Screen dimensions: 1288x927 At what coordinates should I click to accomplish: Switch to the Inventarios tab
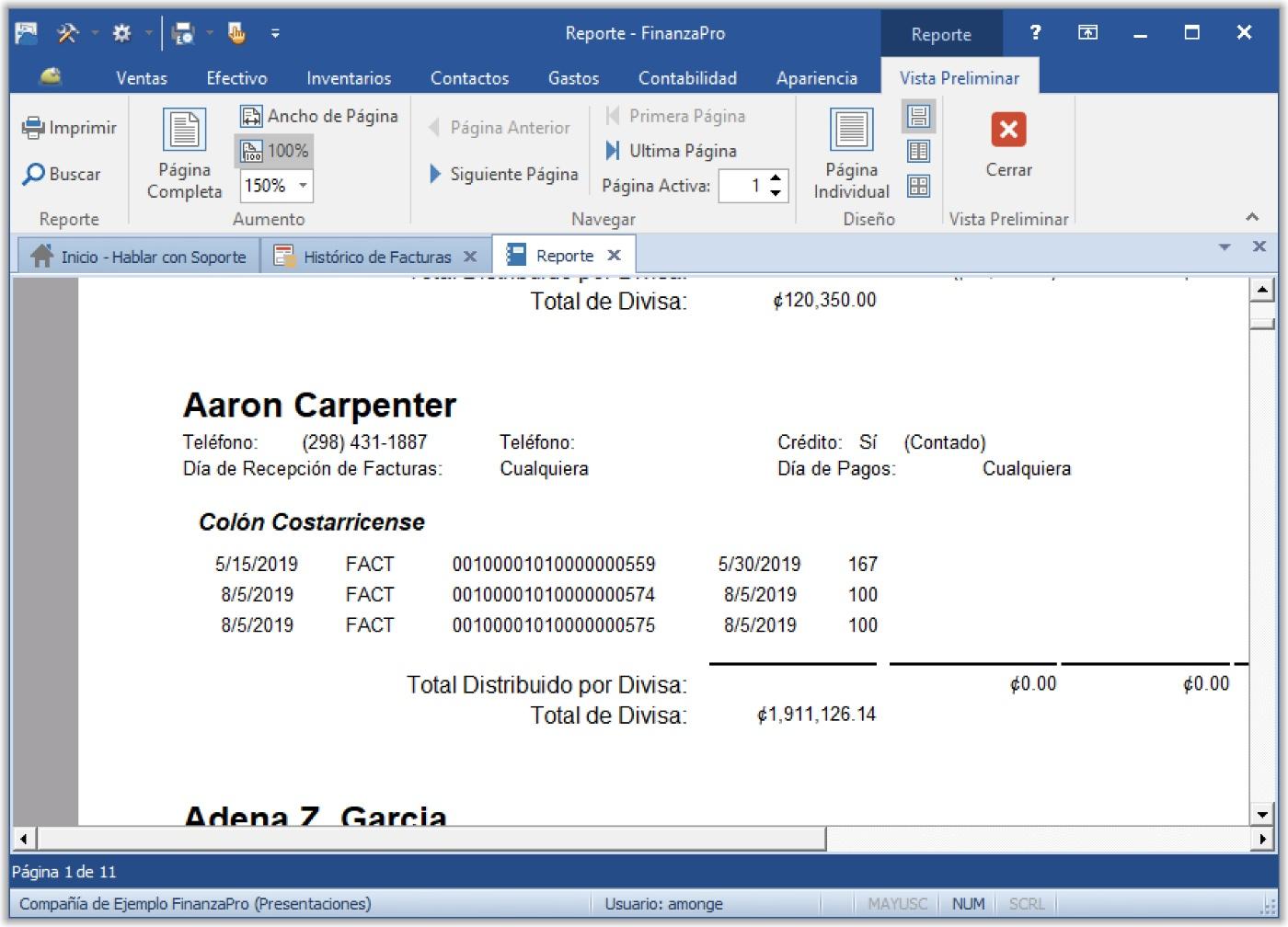point(349,78)
